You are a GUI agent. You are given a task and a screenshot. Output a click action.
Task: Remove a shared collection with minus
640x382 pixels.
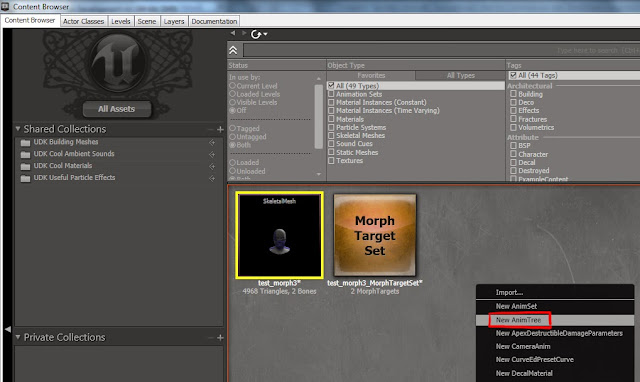coord(210,129)
